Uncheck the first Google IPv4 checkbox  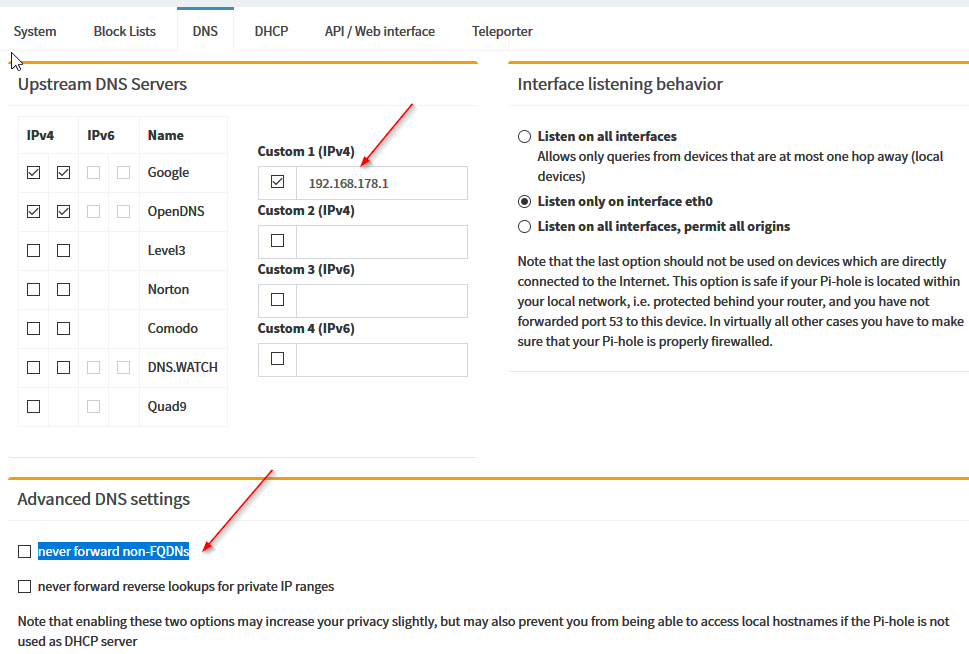coord(34,173)
